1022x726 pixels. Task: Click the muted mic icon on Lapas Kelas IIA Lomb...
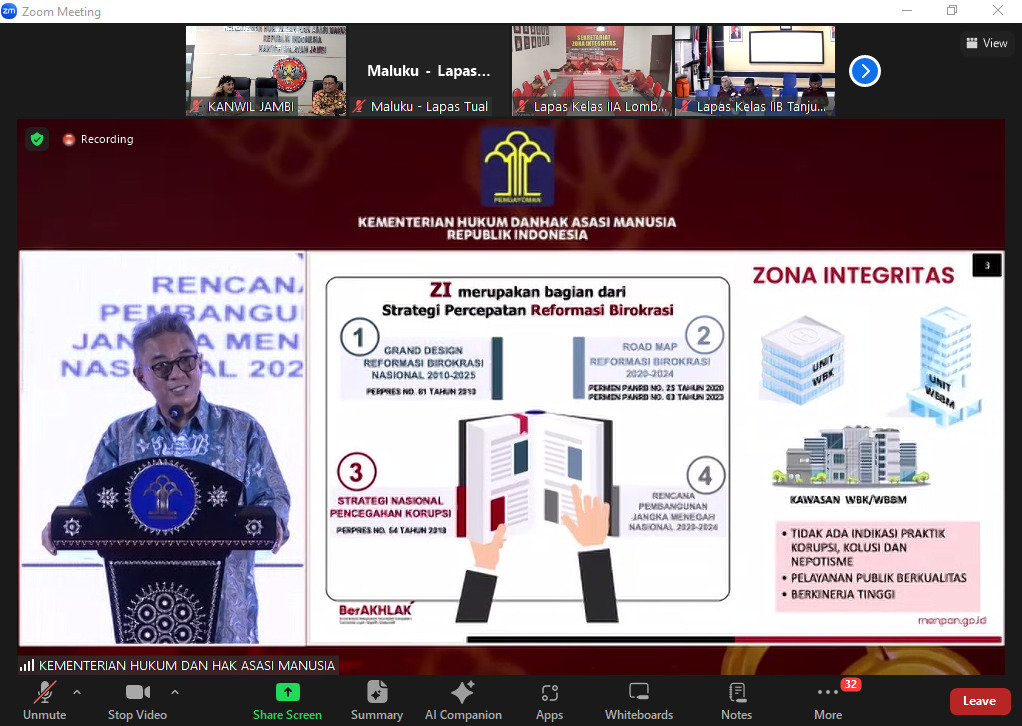[x=522, y=106]
